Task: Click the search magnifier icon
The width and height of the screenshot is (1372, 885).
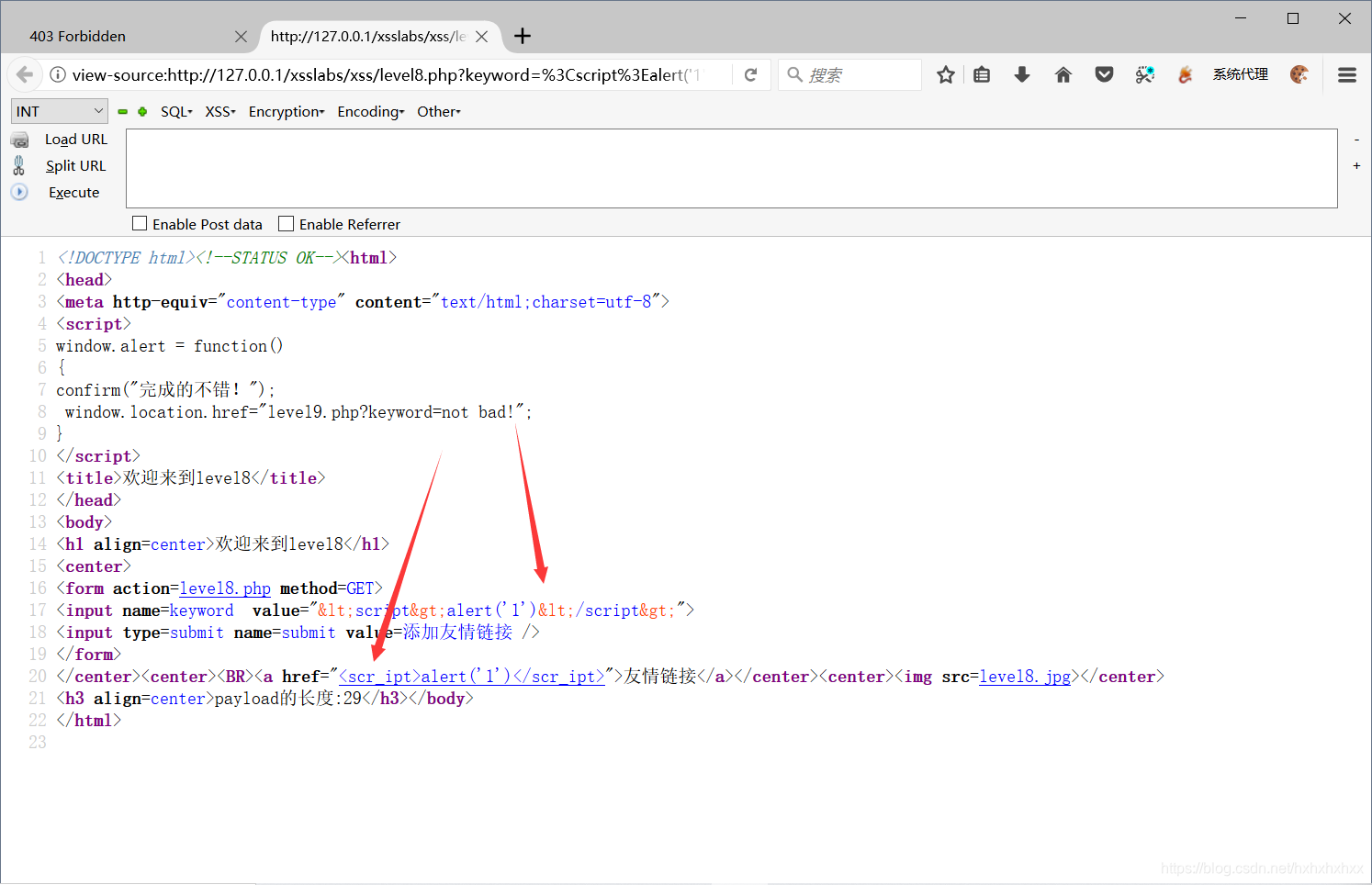Action: (x=795, y=74)
